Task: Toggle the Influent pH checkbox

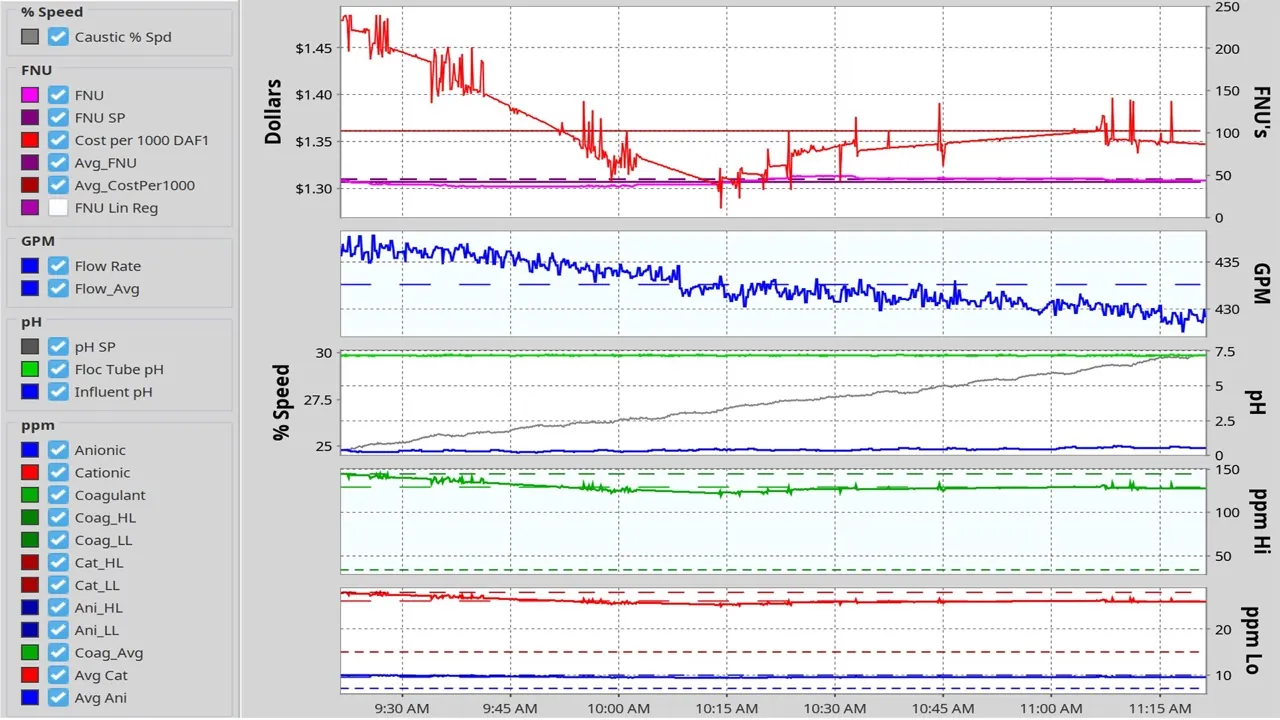Action: coord(59,392)
